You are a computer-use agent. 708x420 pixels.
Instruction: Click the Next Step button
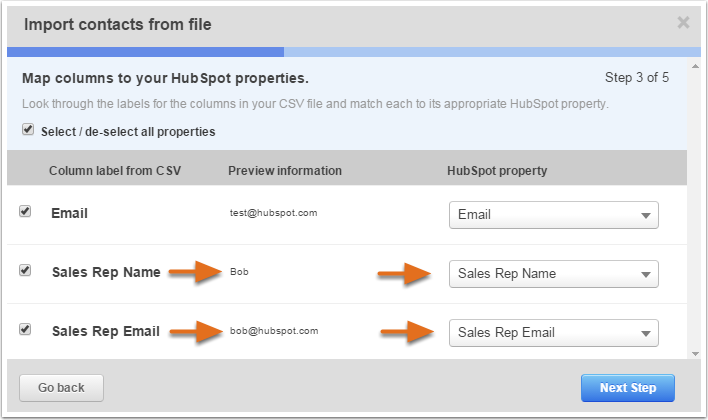pos(628,388)
